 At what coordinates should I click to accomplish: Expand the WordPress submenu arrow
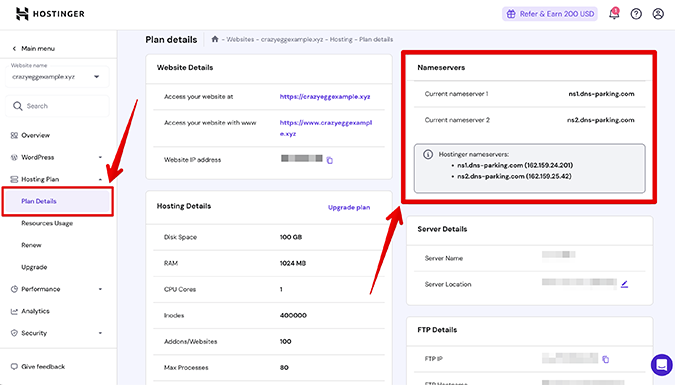pos(100,157)
